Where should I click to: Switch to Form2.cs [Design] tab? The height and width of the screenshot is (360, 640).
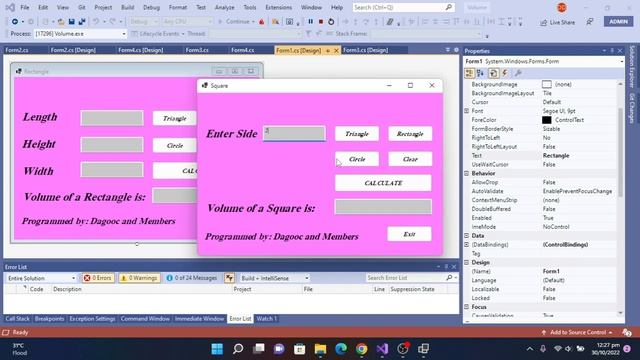[73, 50]
